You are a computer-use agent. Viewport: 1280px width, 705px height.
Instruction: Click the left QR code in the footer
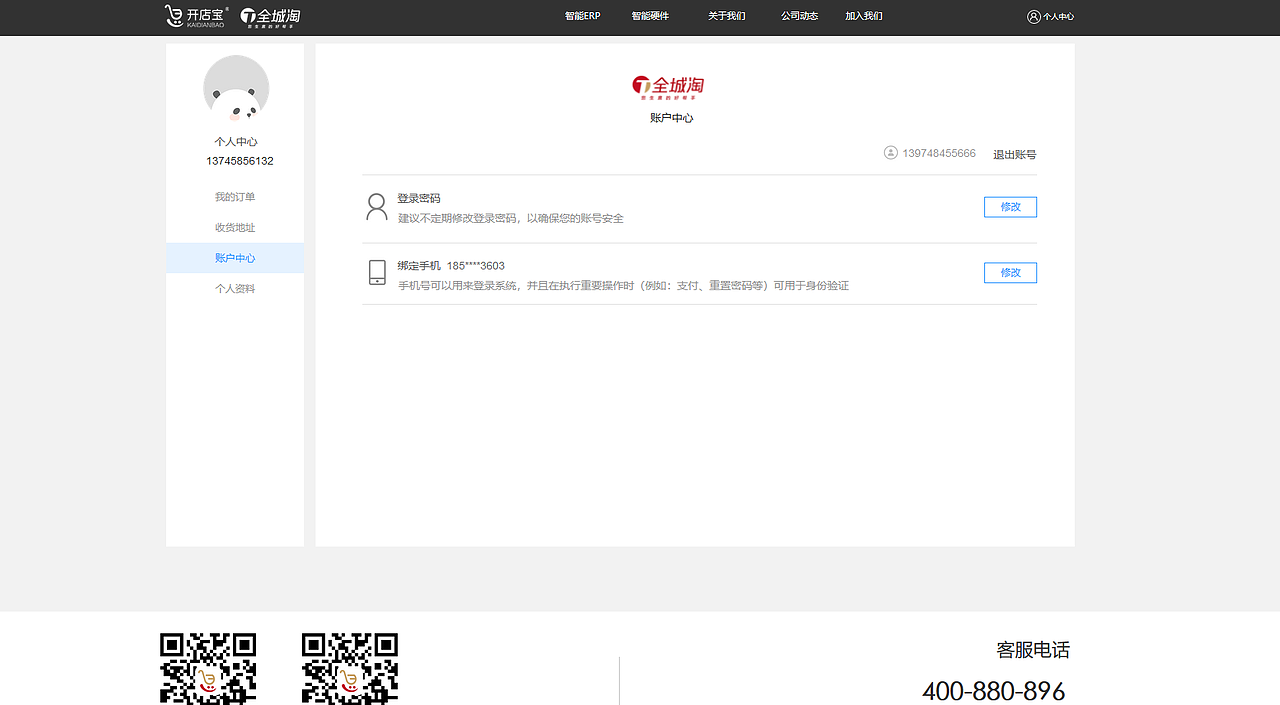click(x=208, y=668)
